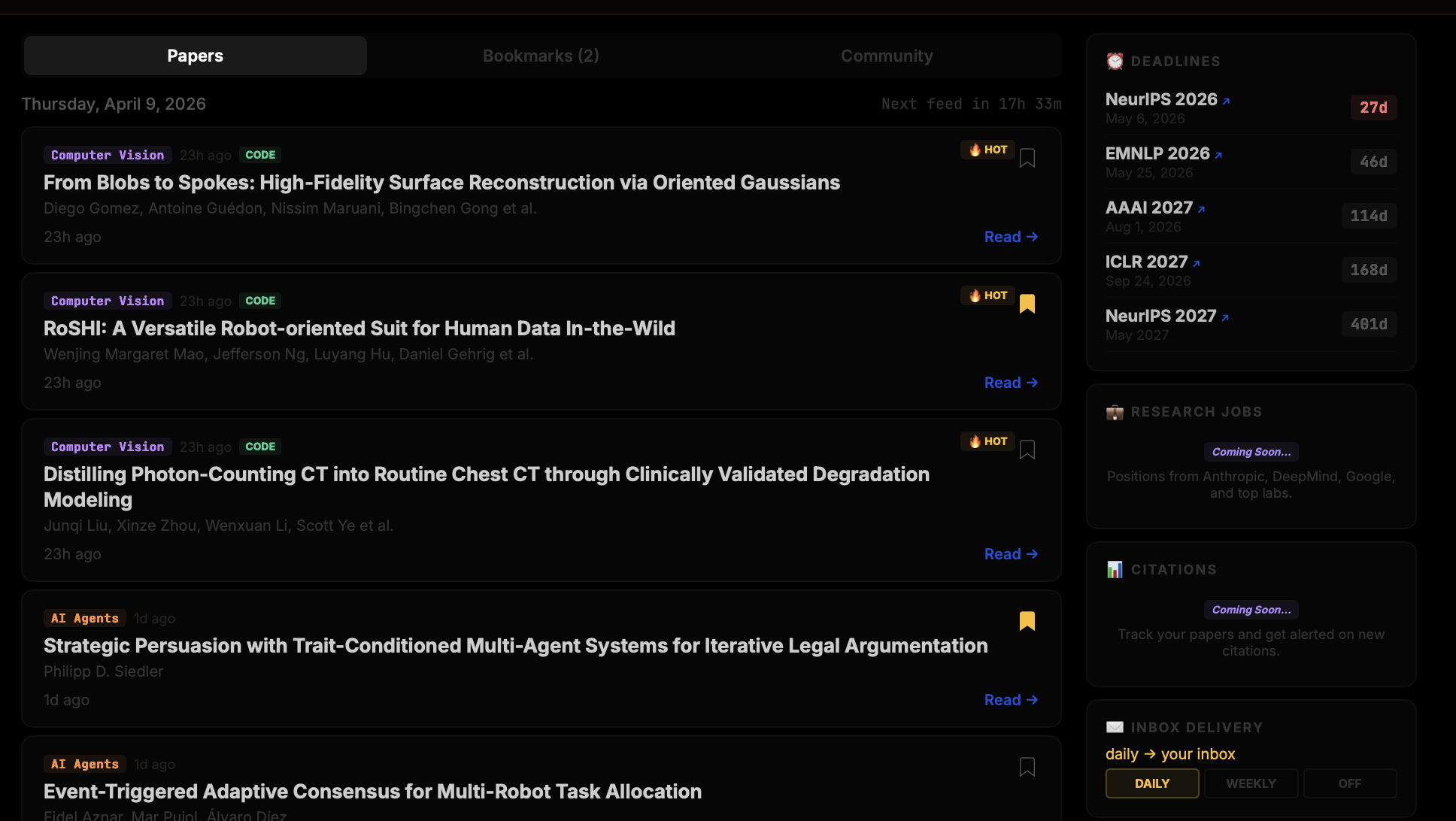Image resolution: width=1456 pixels, height=821 pixels.
Task: Click the 27d NeurIPS countdown badge
Action: [x=1373, y=107]
